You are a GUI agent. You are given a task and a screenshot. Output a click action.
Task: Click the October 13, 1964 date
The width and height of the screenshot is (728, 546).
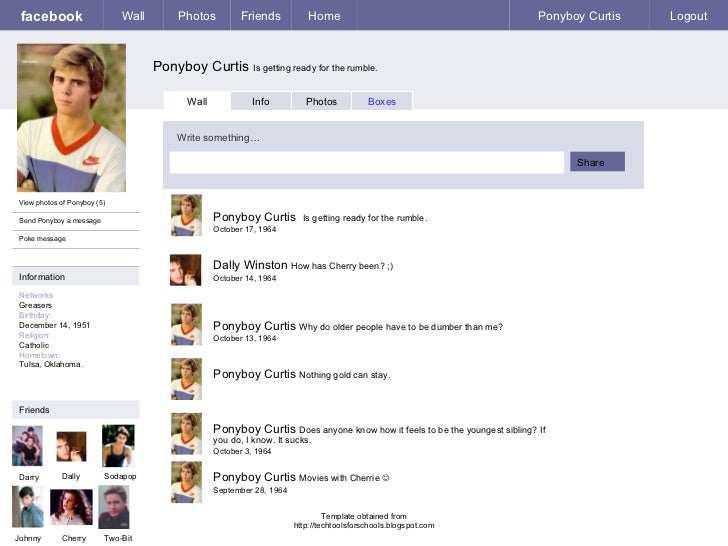pyautogui.click(x=244, y=338)
